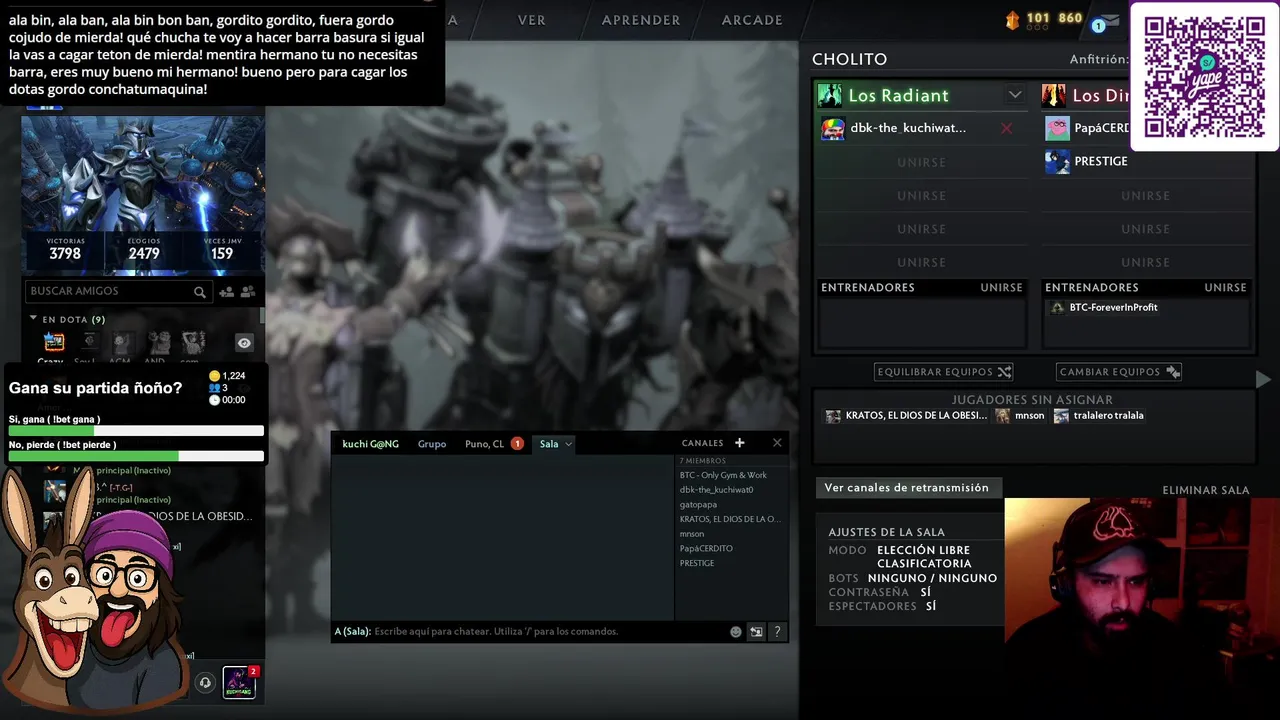This screenshot has width=1280, height=720.
Task: Click PRESTIGE player avatar
Action: click(1057, 161)
